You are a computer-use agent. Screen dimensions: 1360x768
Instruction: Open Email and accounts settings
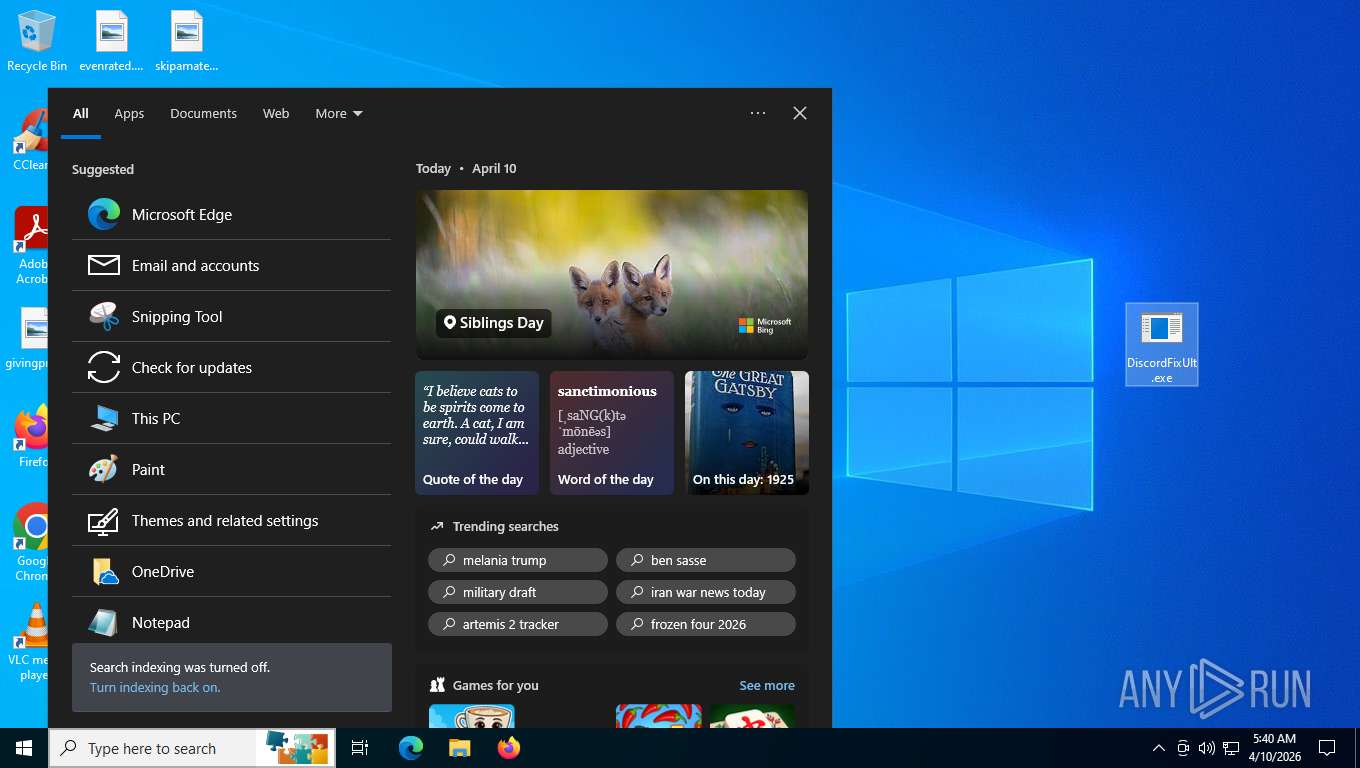(231, 265)
